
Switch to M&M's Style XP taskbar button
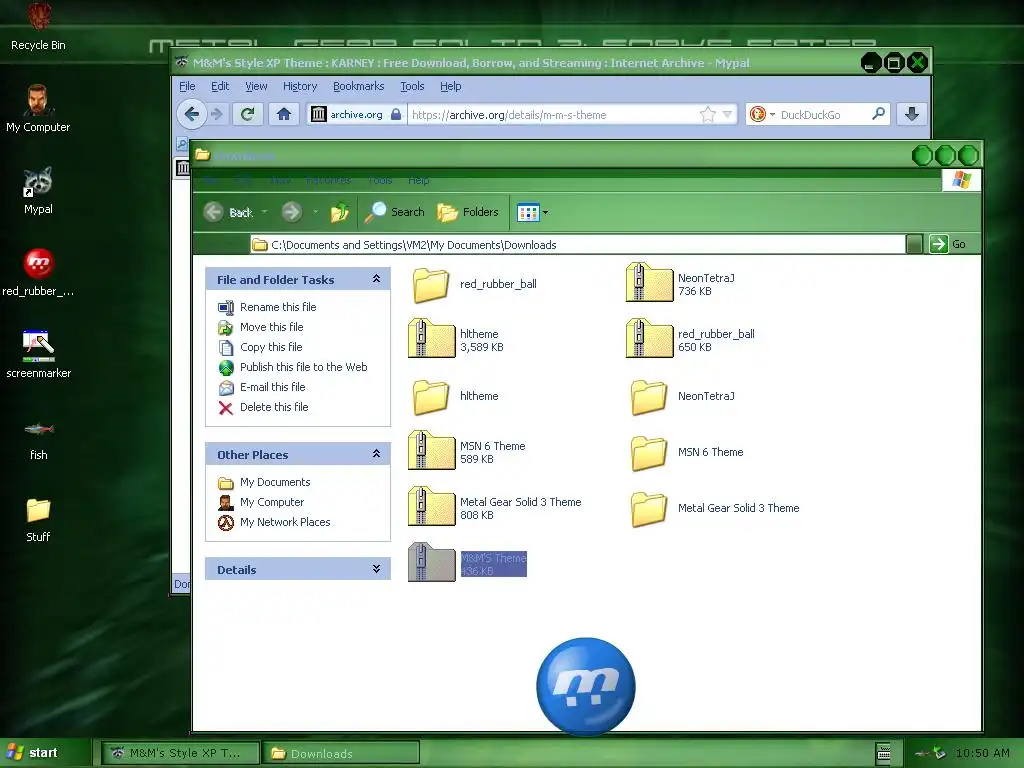181,753
